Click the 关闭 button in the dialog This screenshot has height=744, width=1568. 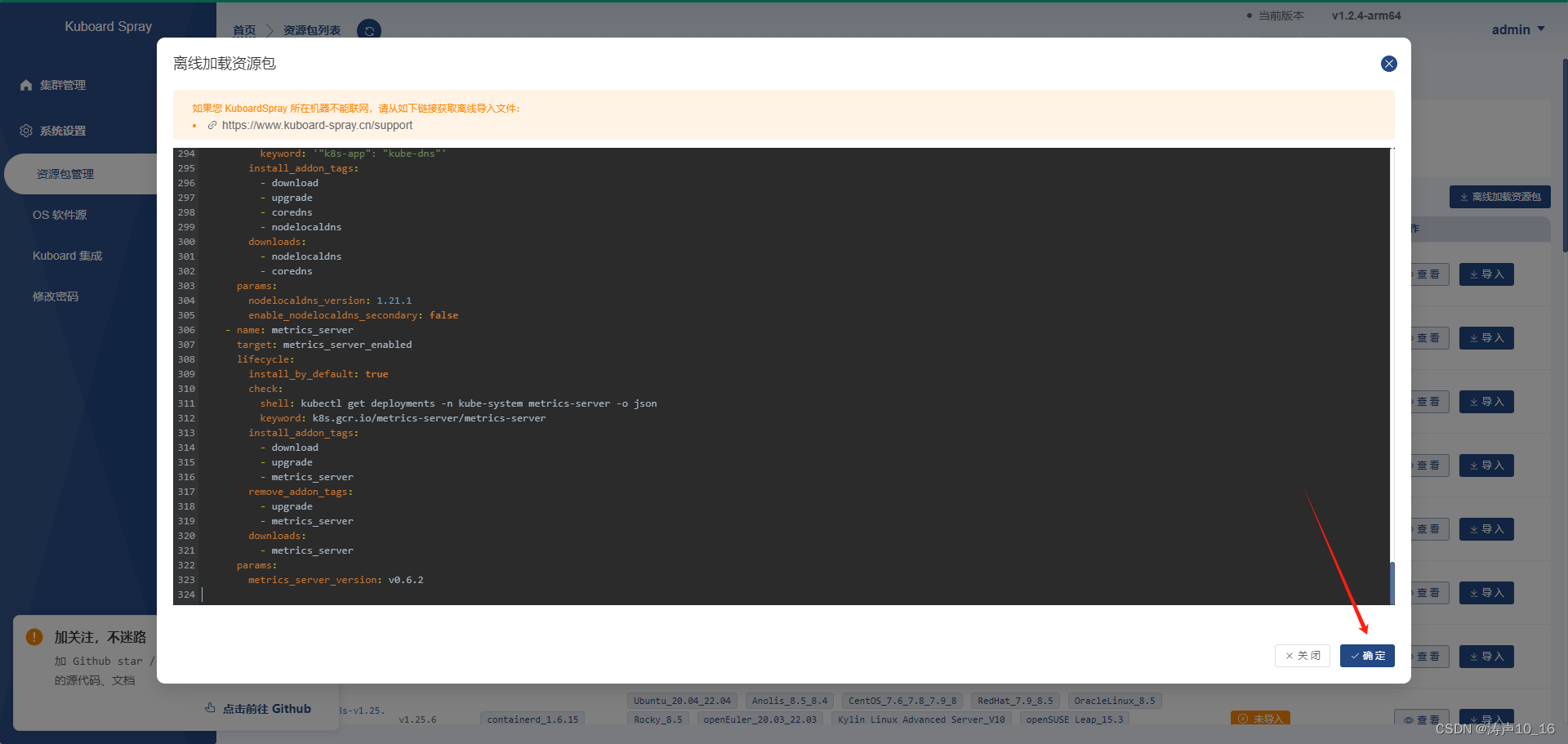1303,656
